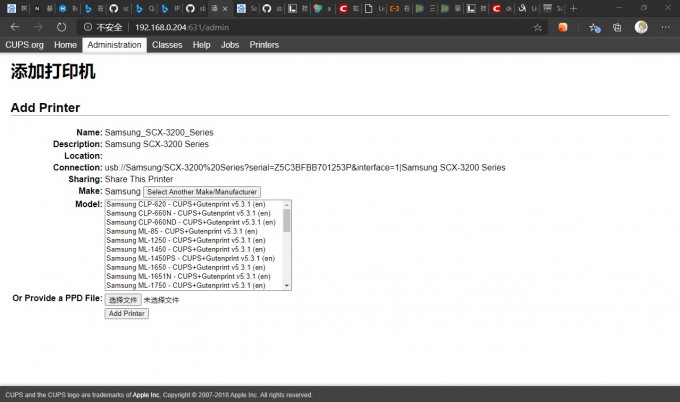Open the user profile avatar
The height and width of the screenshot is (402, 680).
(x=641, y=27)
